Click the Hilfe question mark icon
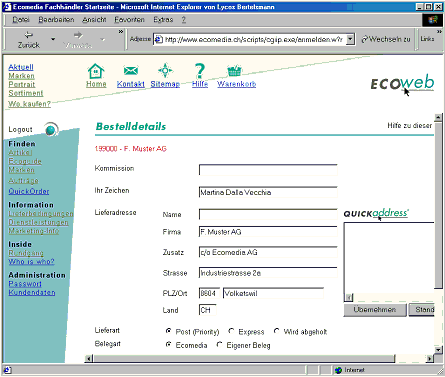 click(200, 71)
